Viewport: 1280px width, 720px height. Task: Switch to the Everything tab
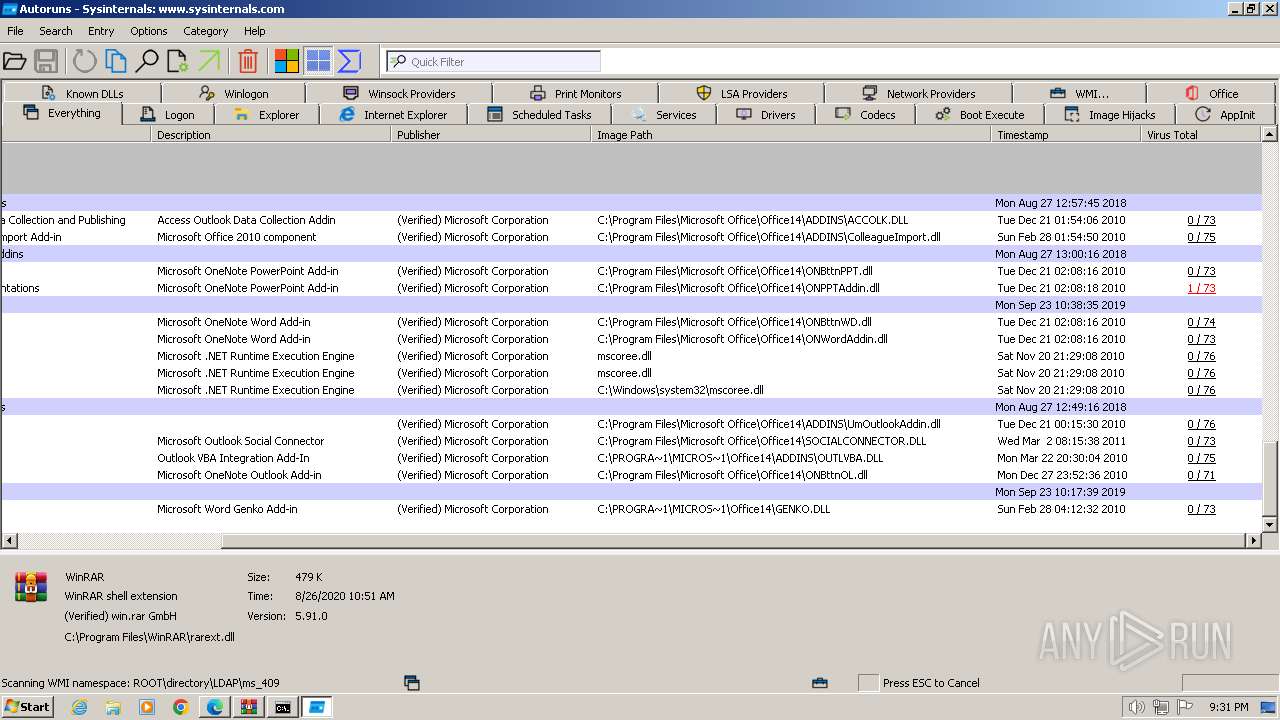(62, 113)
